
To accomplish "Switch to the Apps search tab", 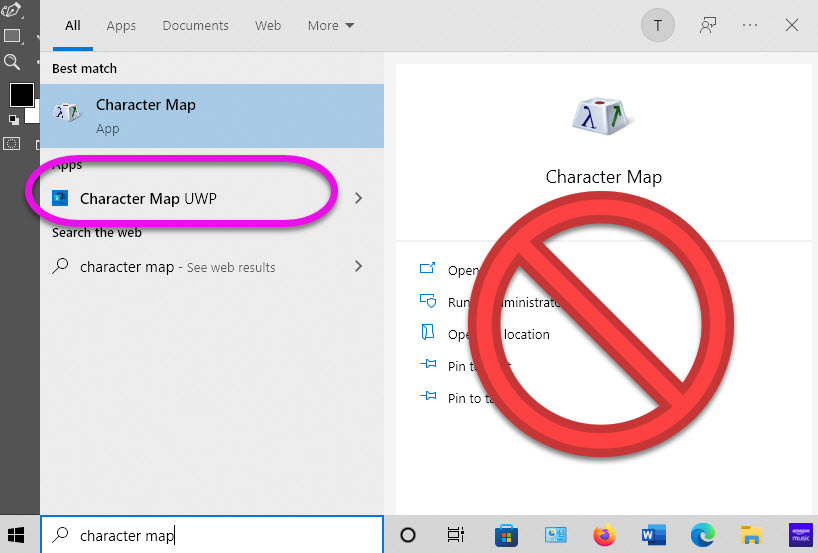I will (x=121, y=26).
